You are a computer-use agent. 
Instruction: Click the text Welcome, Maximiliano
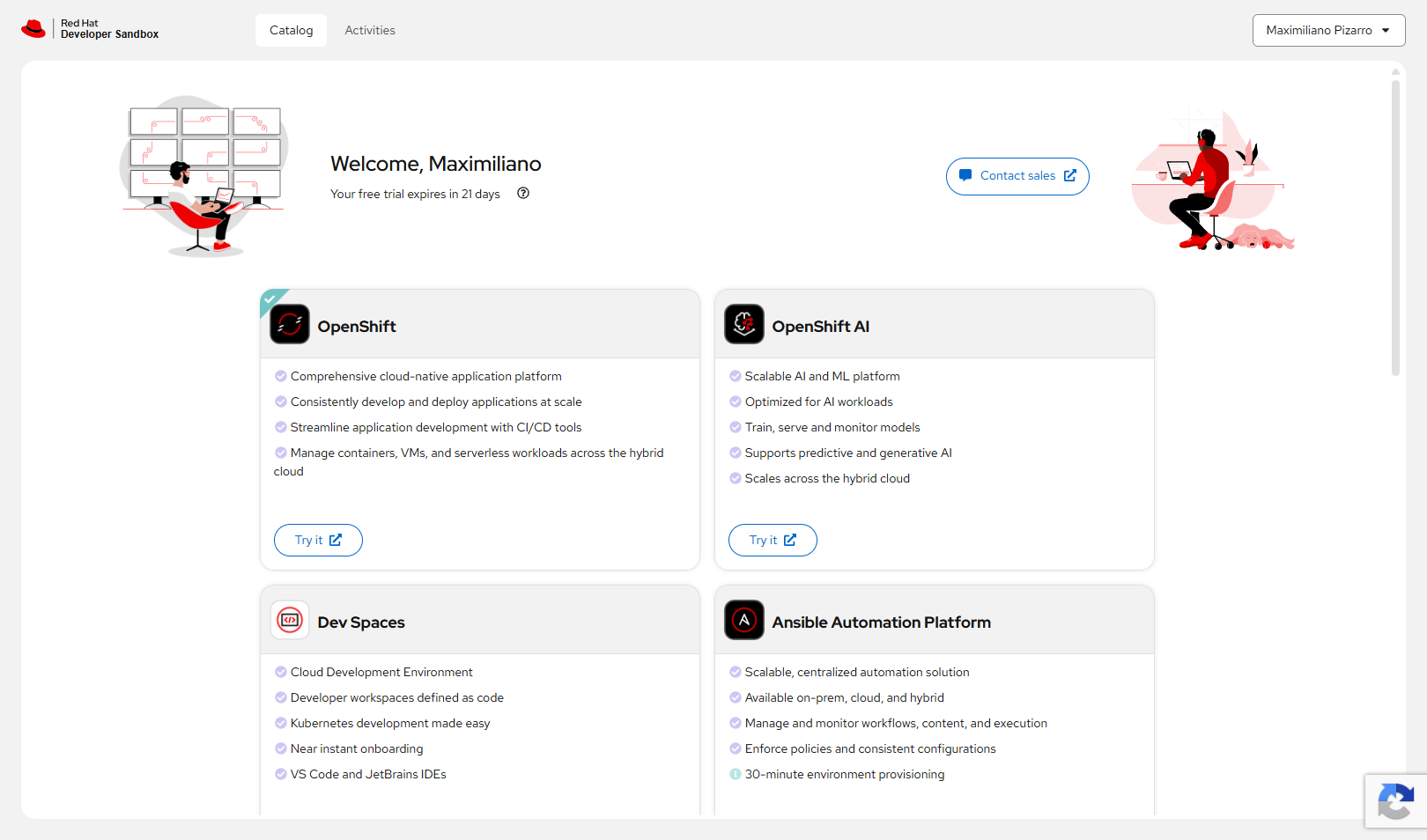pos(436,164)
